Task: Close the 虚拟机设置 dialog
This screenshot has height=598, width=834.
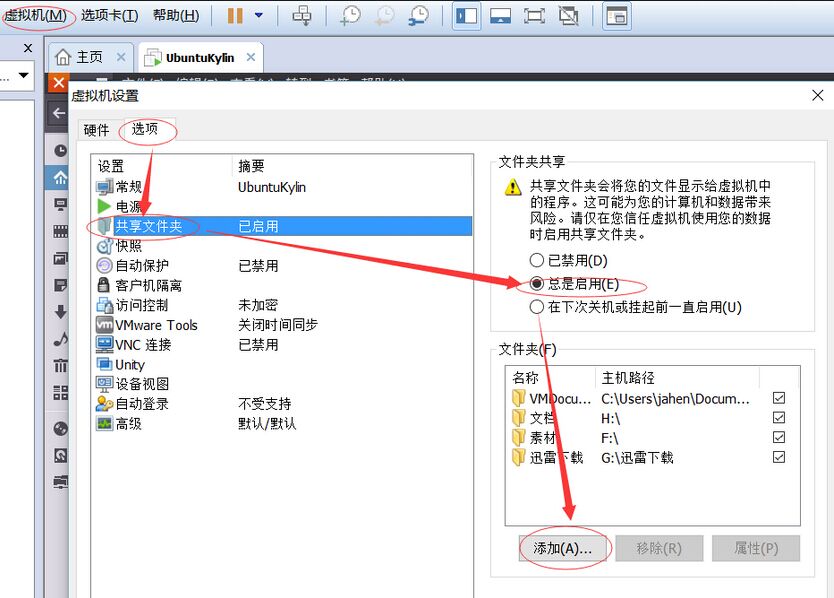Action: [x=818, y=95]
